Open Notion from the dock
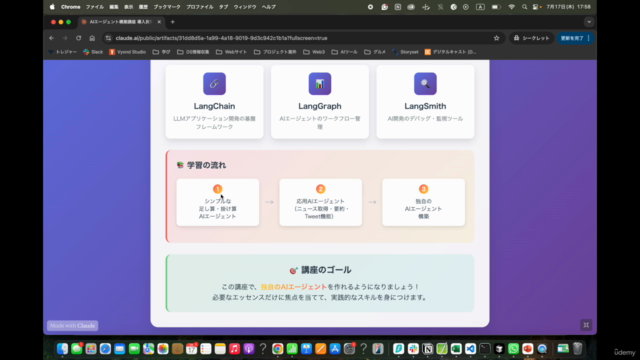This screenshot has width=640, height=360. tap(427, 349)
